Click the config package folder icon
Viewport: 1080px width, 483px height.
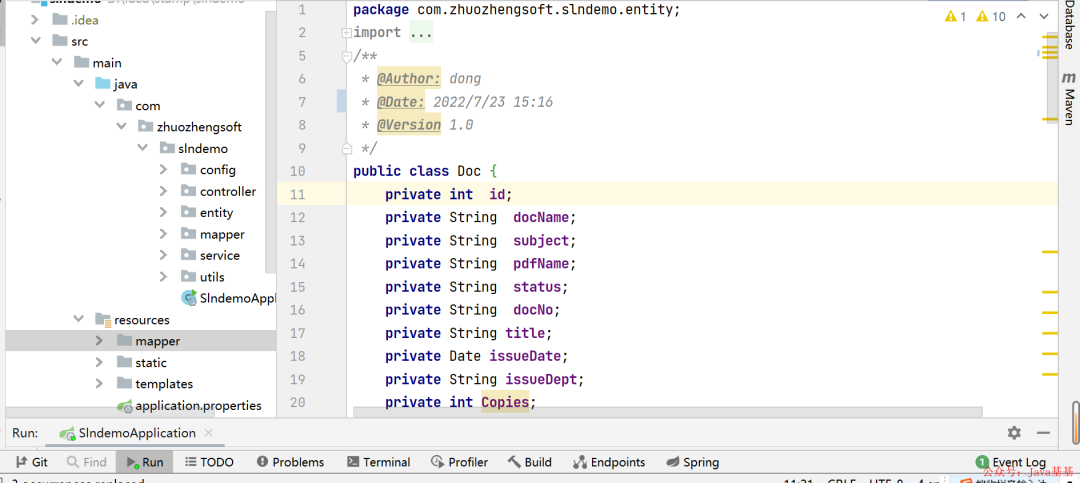pos(188,169)
